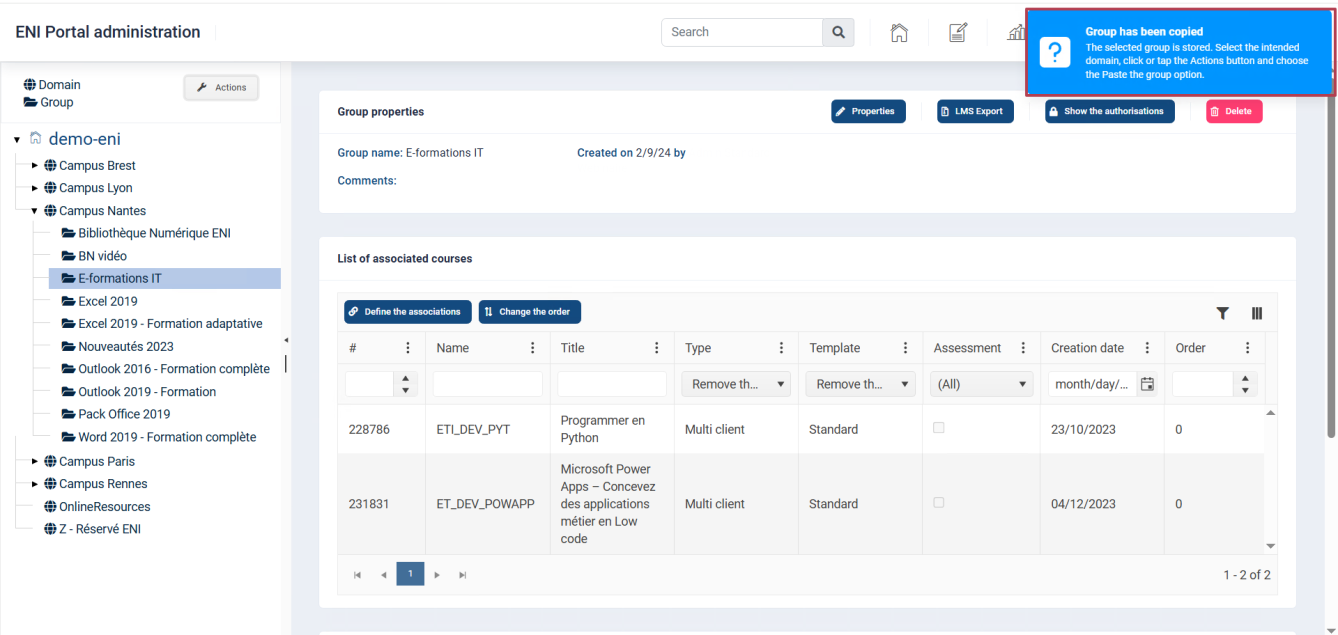Click the ET_DEV_POWAPP name cell
This screenshot has height=635, width=1338.
pyautogui.click(x=486, y=504)
